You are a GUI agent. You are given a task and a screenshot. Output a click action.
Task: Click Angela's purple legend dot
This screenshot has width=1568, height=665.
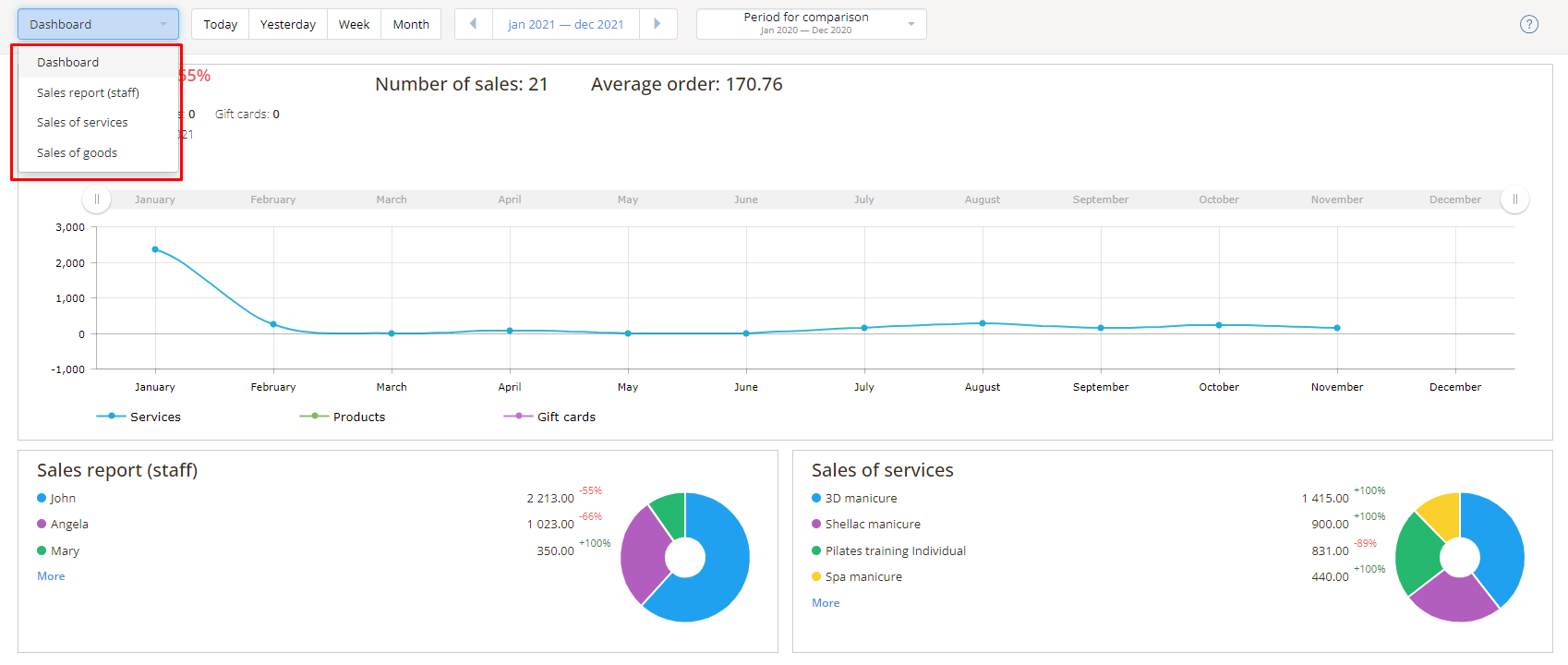coord(42,524)
